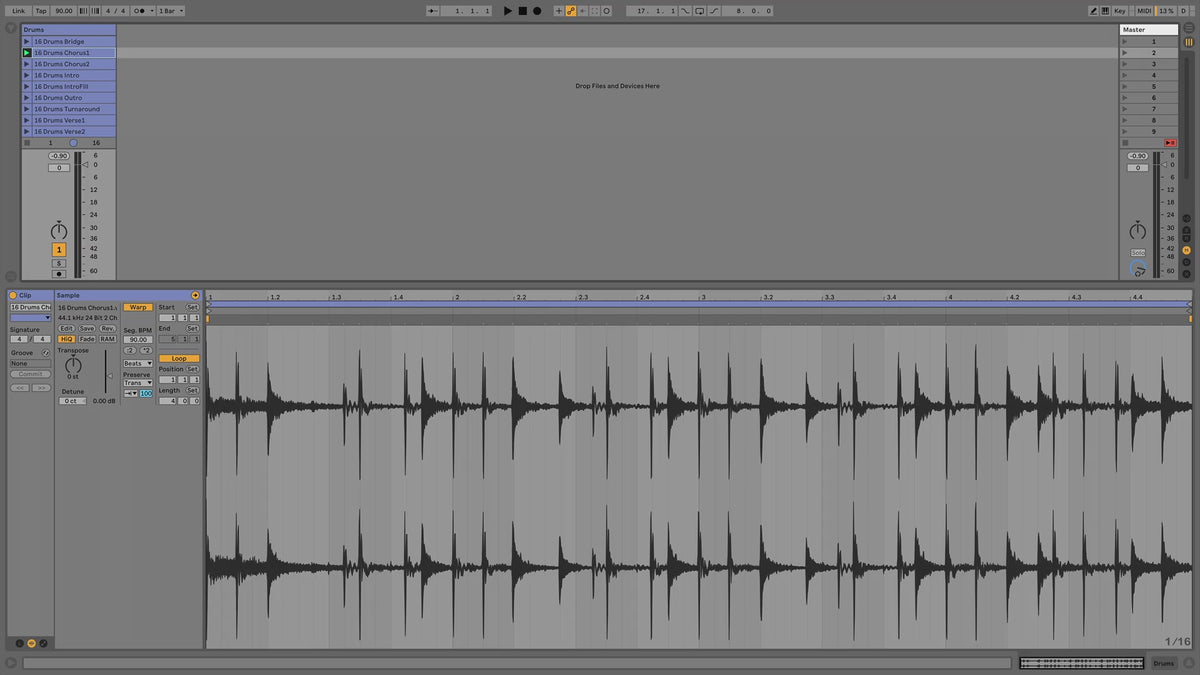Click the Drums track clip stop button
This screenshot has height=675, width=1200.
(27, 143)
